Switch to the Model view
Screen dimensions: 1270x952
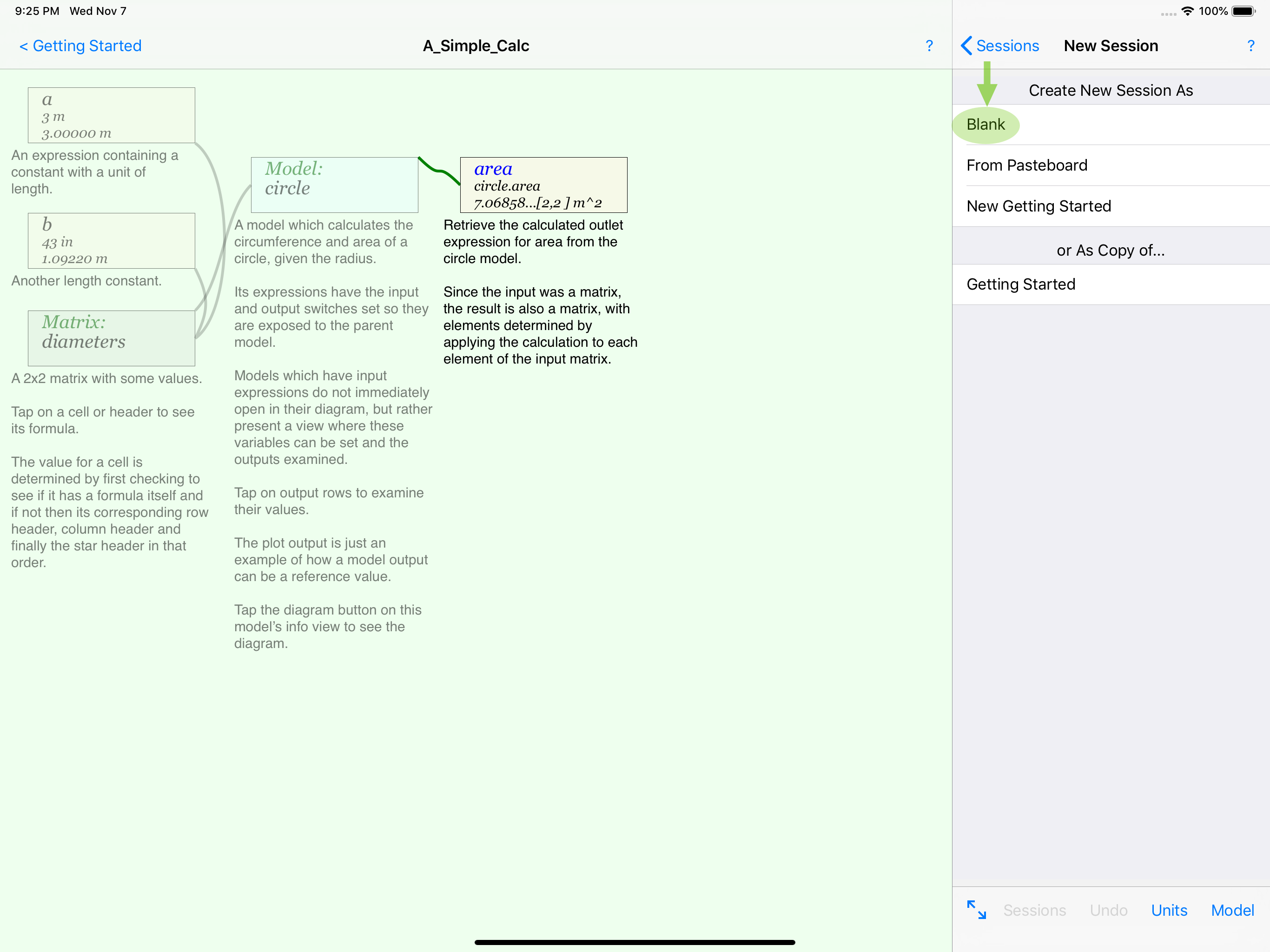1233,910
